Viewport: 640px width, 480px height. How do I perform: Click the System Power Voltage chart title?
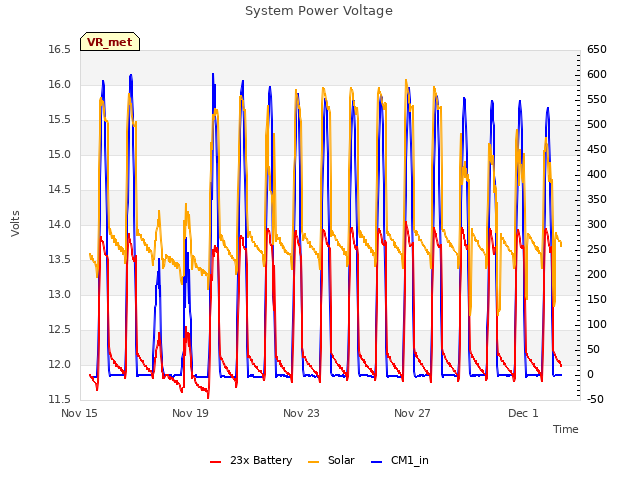click(319, 11)
